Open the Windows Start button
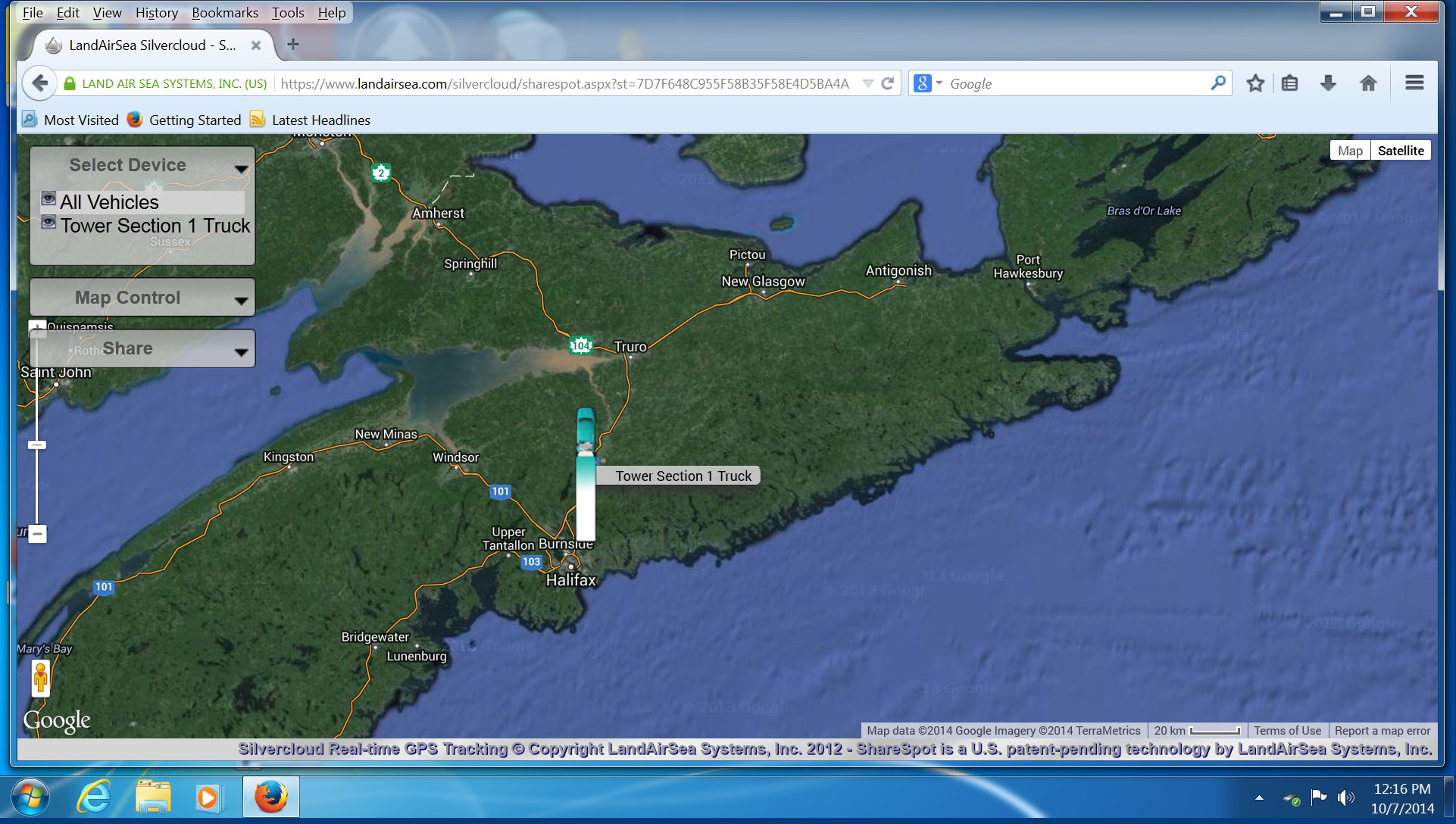Screen dimensions: 1456x824 pos(30,797)
